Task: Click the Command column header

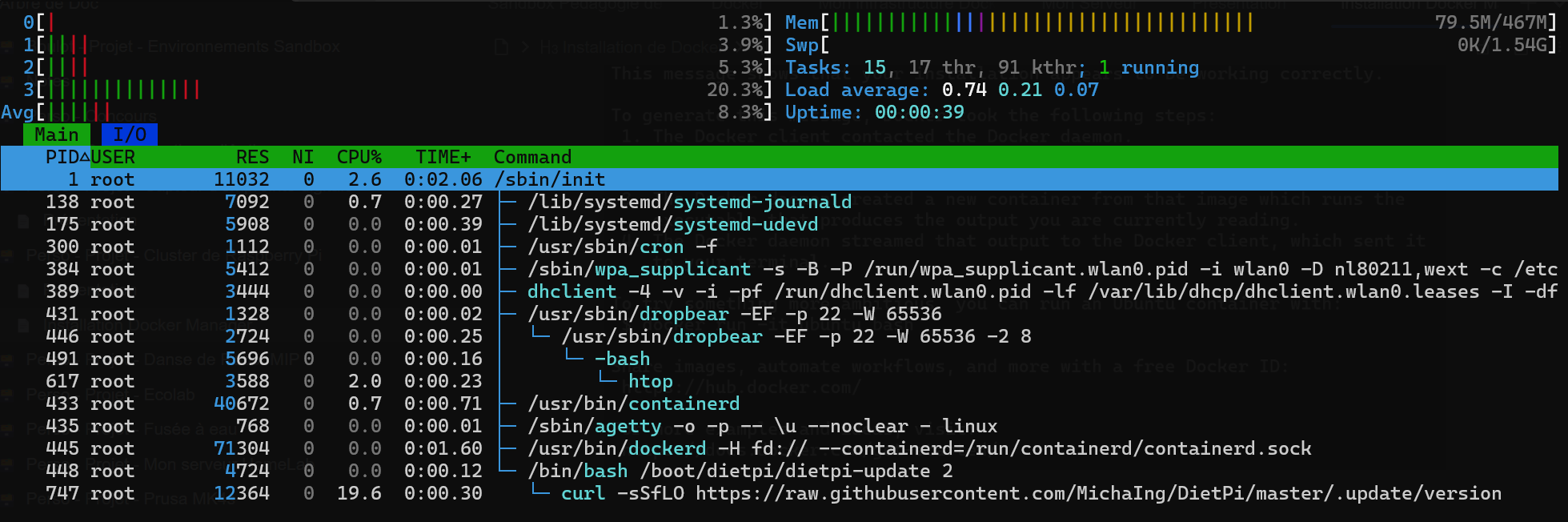Action: tap(532, 157)
